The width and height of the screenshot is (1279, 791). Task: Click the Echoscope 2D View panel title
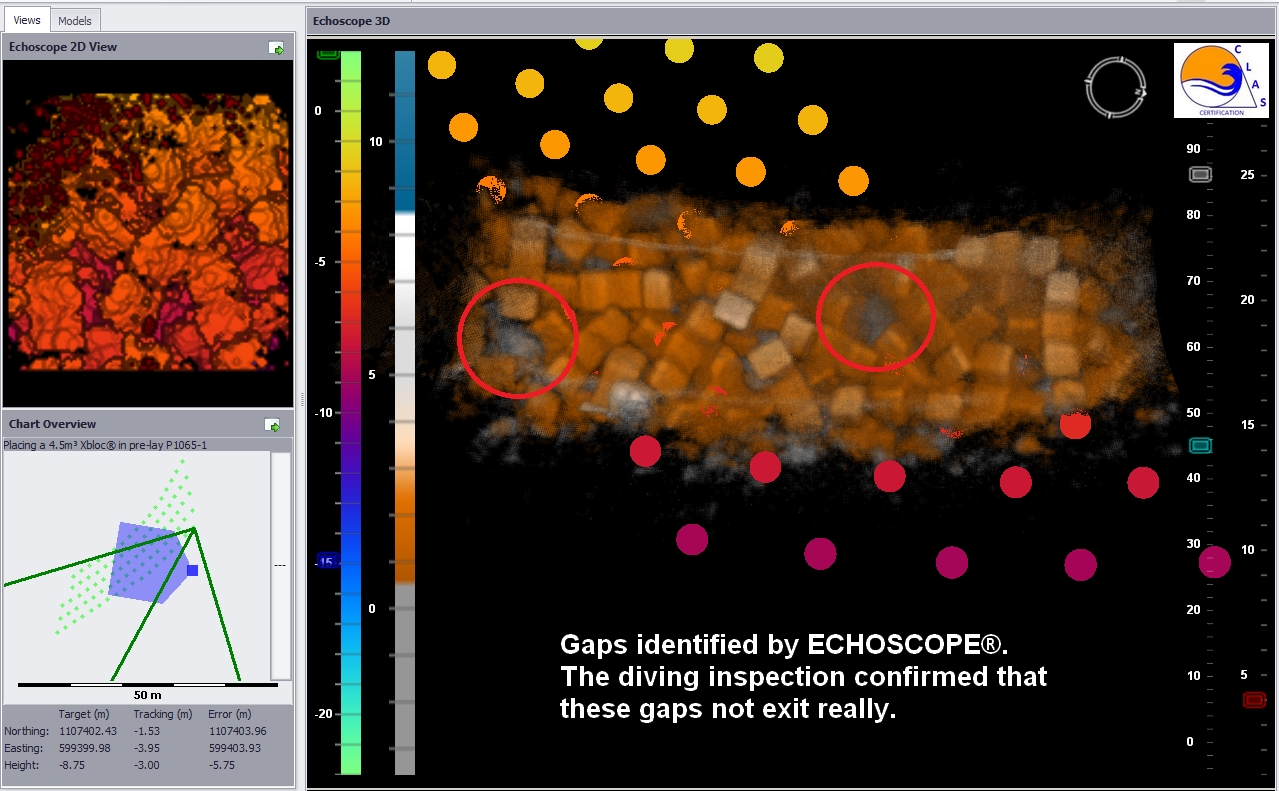(x=63, y=47)
